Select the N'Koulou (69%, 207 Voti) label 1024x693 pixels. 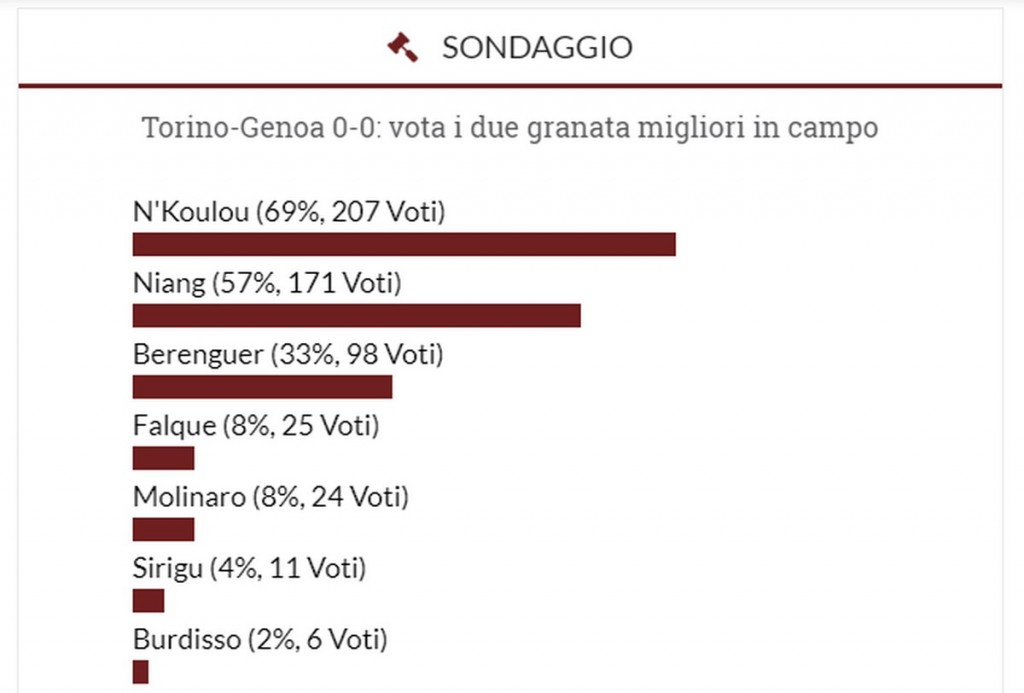pos(289,212)
